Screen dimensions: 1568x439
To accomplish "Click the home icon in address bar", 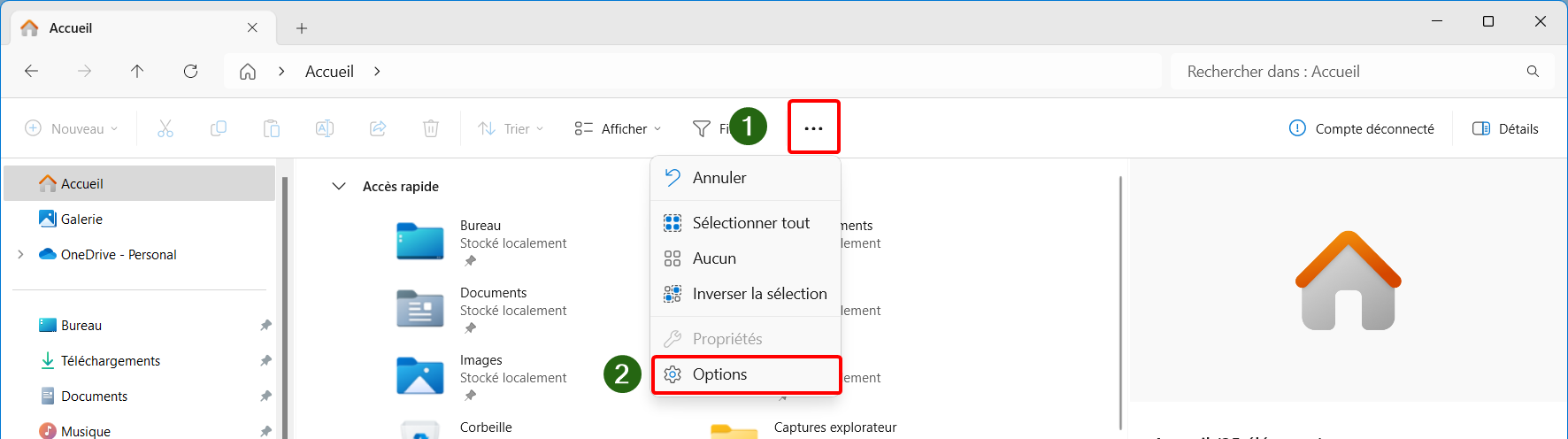I will point(248,72).
